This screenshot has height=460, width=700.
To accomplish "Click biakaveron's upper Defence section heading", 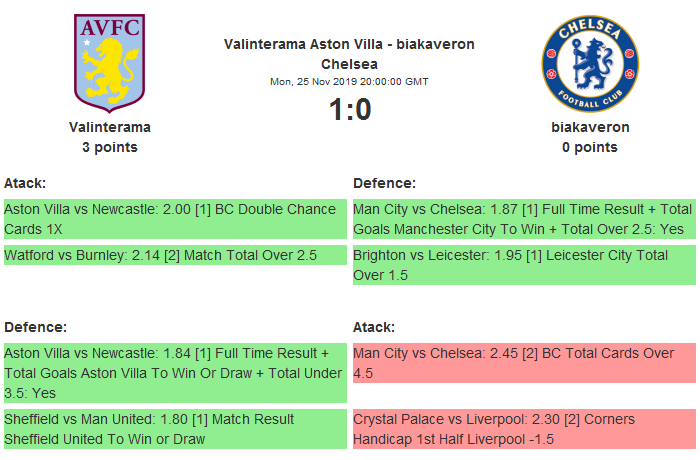I will (x=384, y=183).
